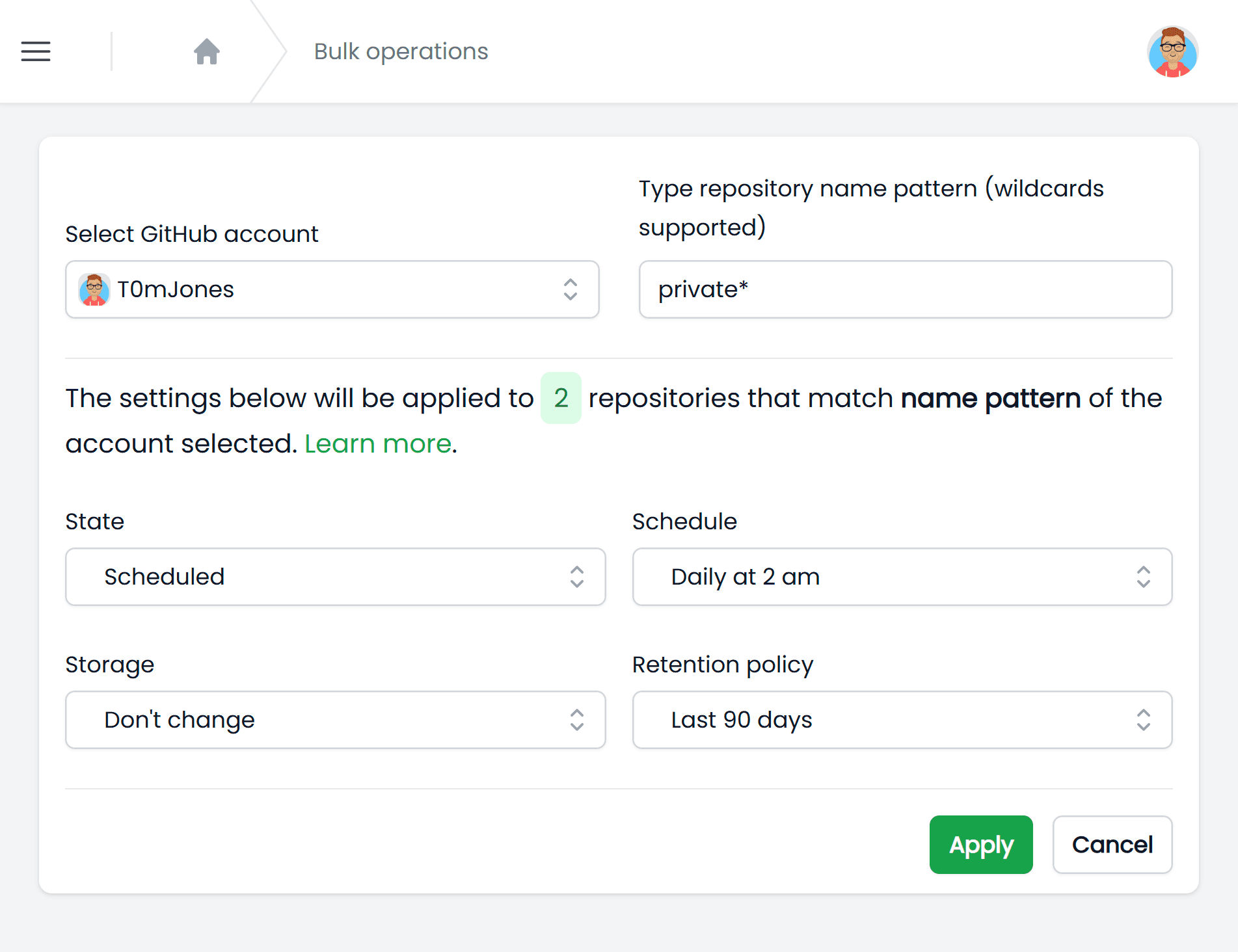Click the Cancel button
The image size is (1238, 952).
[x=1112, y=845]
